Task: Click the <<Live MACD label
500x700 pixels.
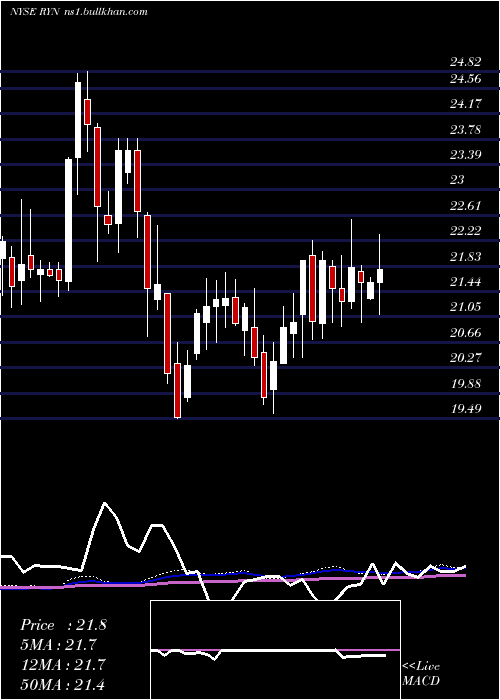Action: pyautogui.click(x=421, y=674)
